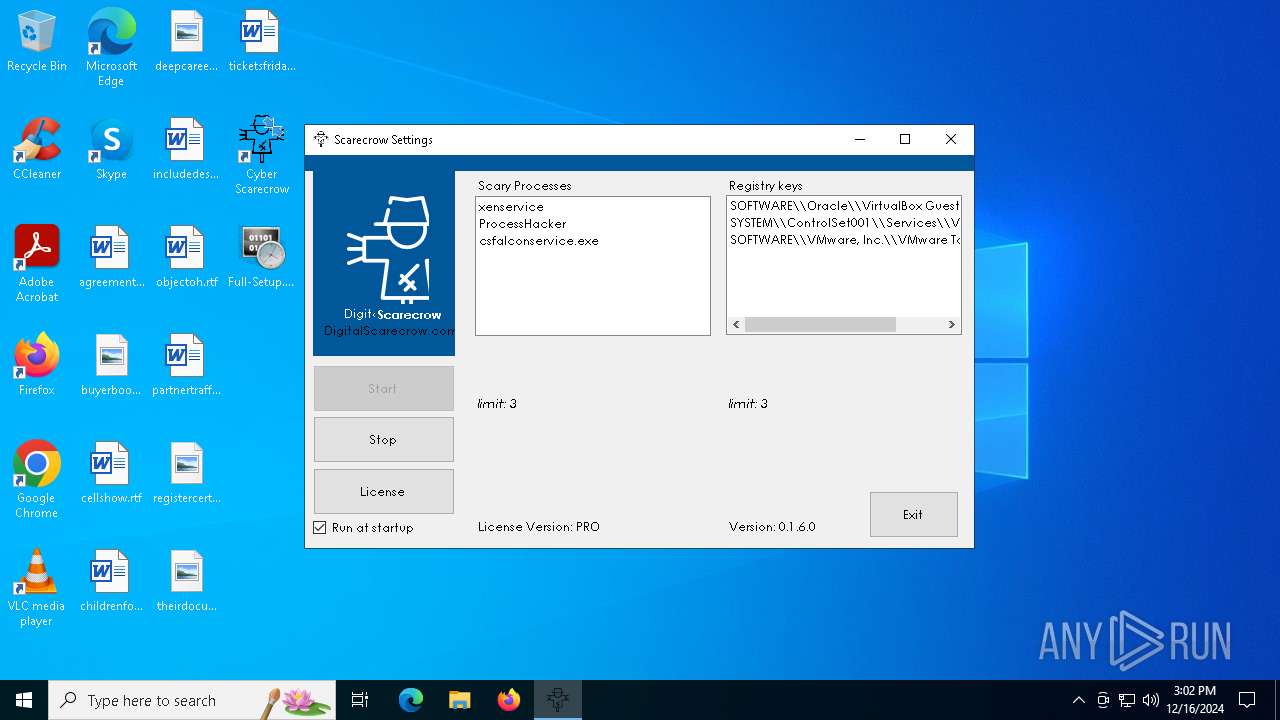Select the agreement Word document icon
The image size is (1280, 720).
111,258
